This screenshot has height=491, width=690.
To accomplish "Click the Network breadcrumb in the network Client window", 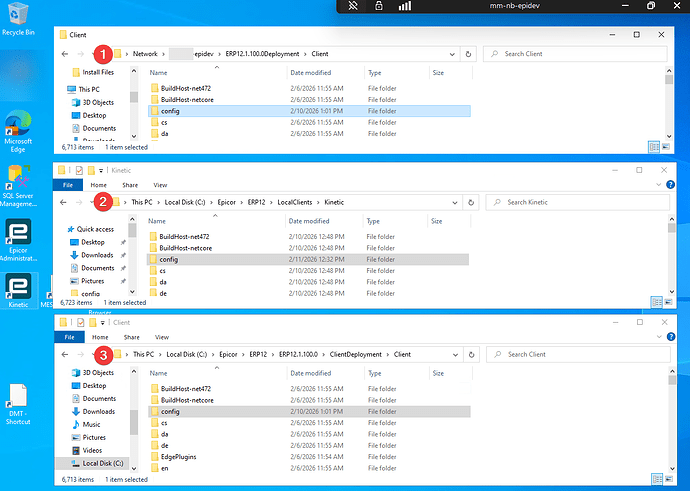I will click(x=145, y=54).
